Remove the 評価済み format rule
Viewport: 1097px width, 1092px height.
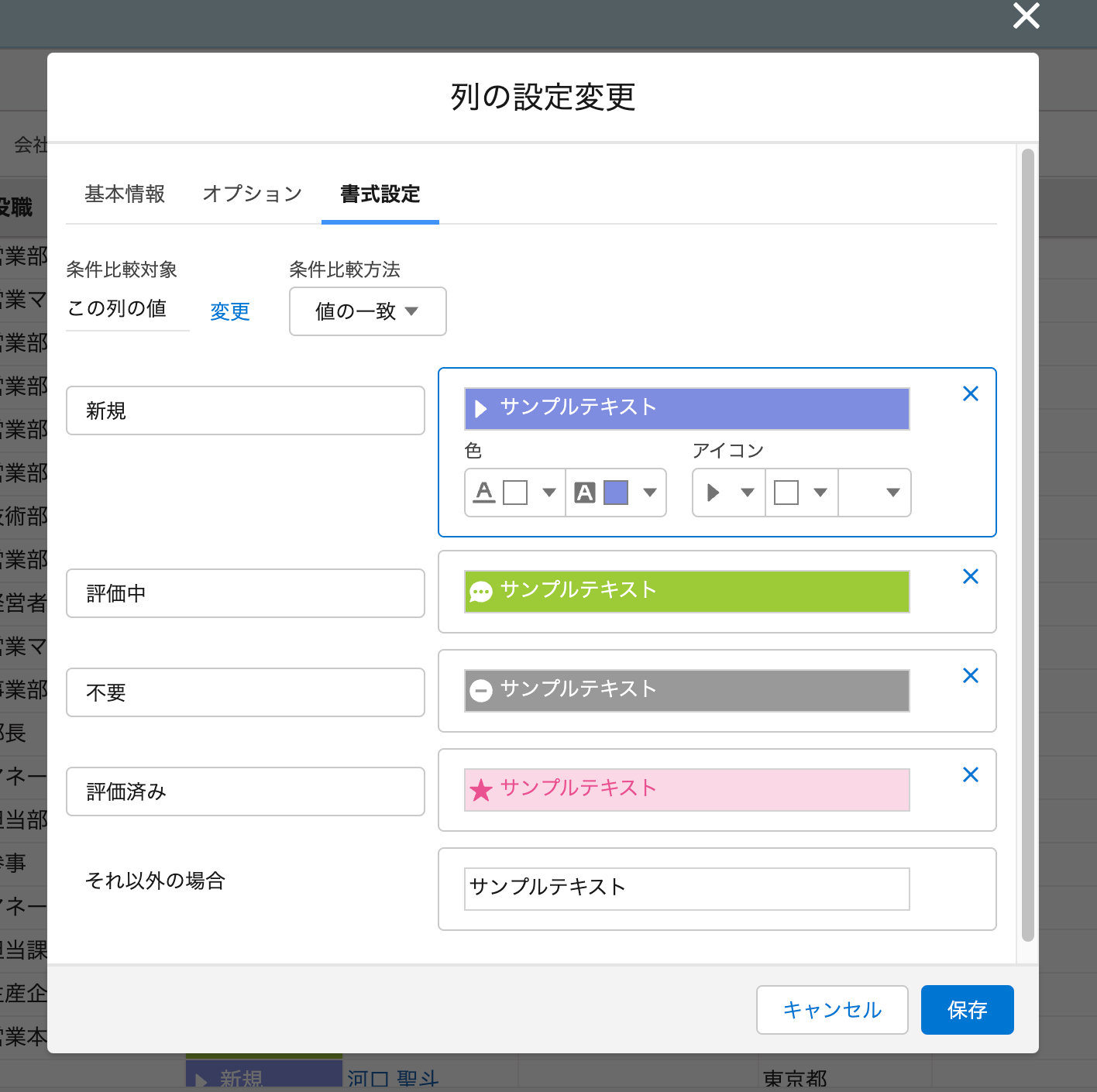point(970,774)
